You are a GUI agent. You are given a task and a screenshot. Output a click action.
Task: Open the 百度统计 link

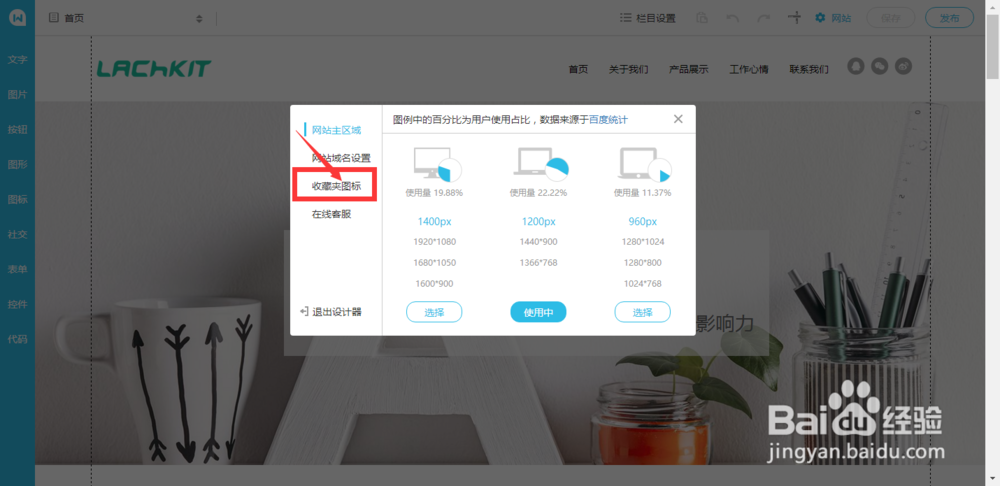coord(608,119)
